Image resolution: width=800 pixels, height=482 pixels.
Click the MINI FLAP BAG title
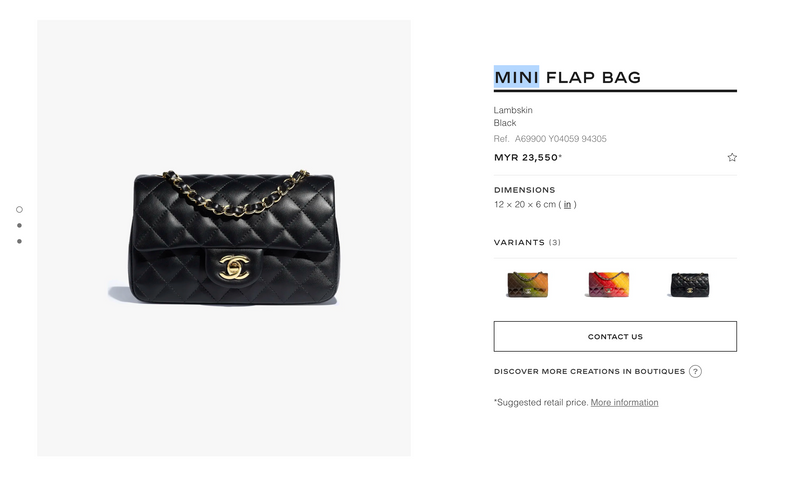[x=567, y=78]
